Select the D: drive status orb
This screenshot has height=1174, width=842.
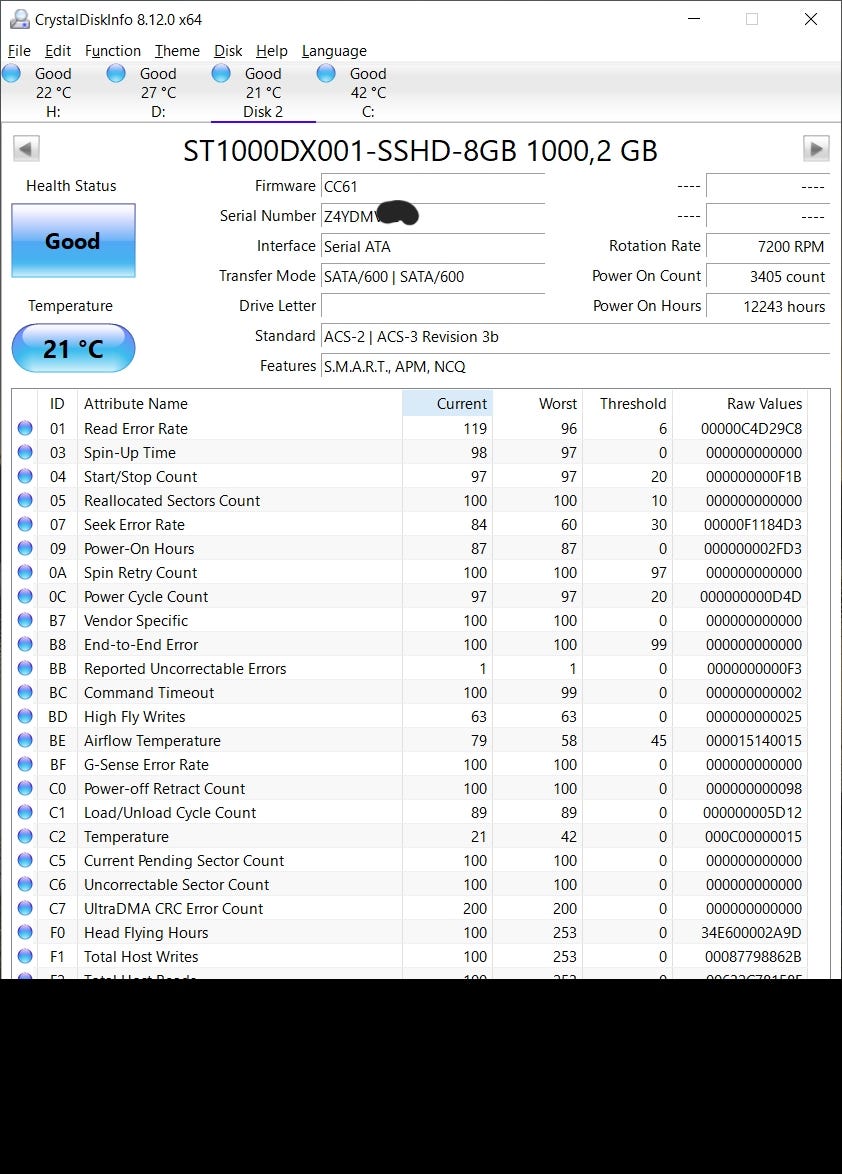pos(116,73)
